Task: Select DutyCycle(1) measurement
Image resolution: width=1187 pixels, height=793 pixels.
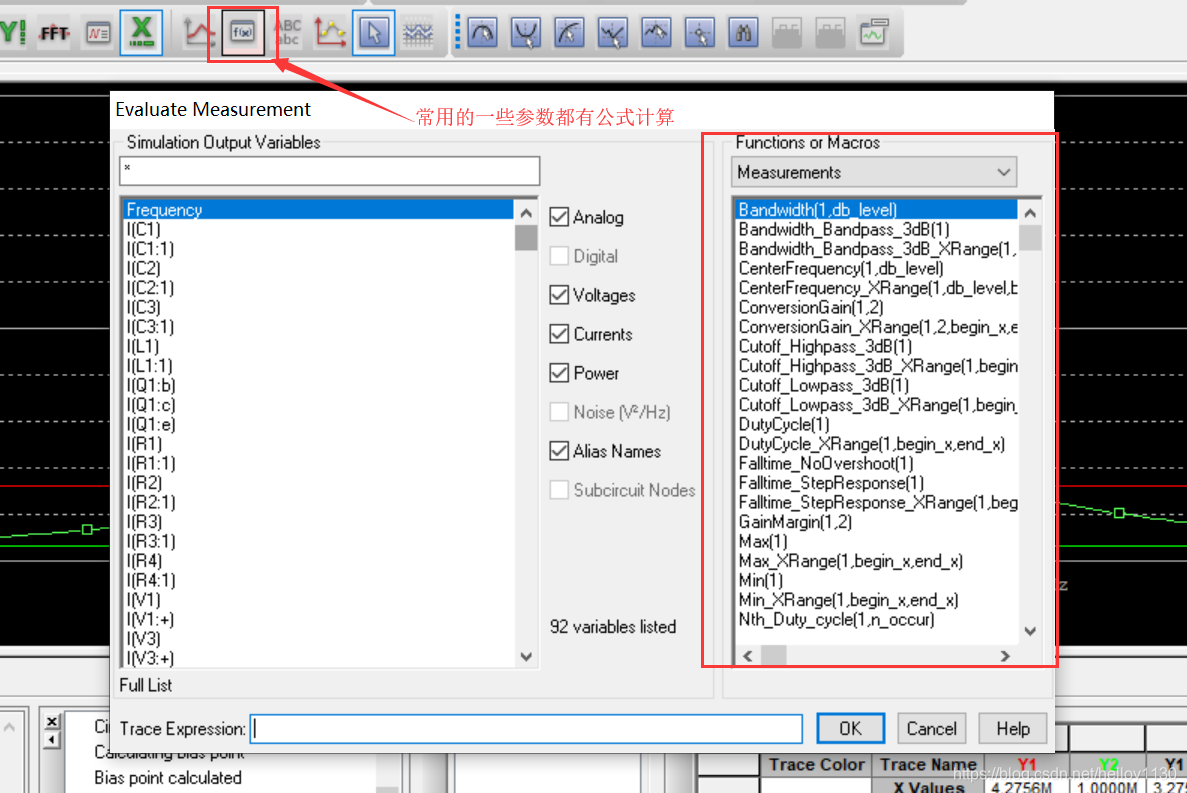Action: [876, 424]
